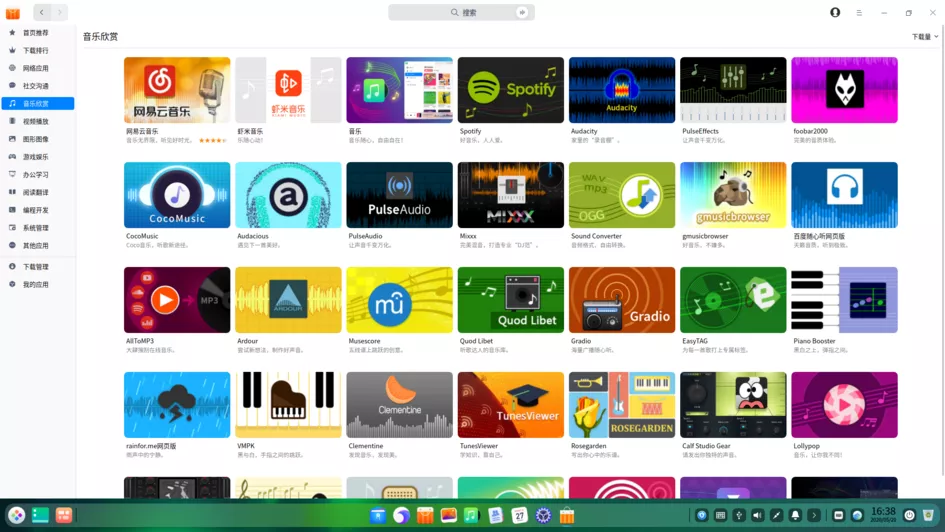Image resolution: width=945 pixels, height=532 pixels.
Task: Open the Lollypop app tile
Action: [x=844, y=405]
